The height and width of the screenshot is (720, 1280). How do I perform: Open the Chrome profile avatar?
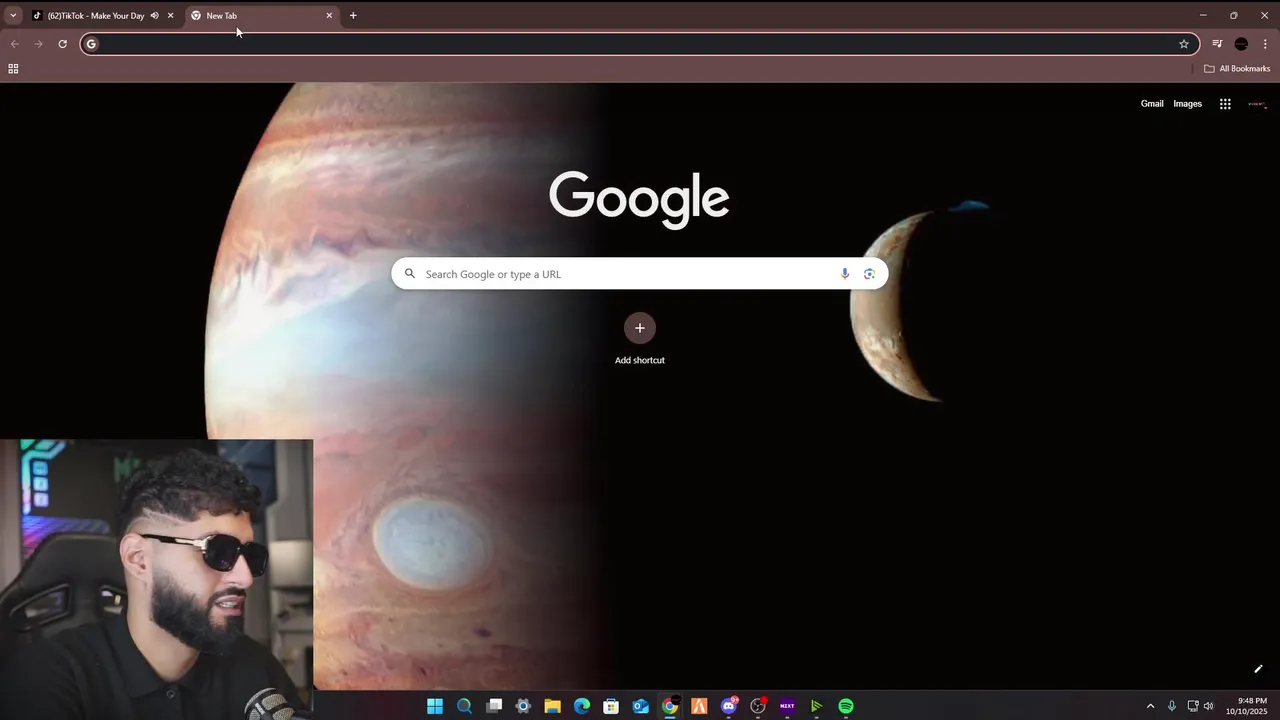point(1241,44)
